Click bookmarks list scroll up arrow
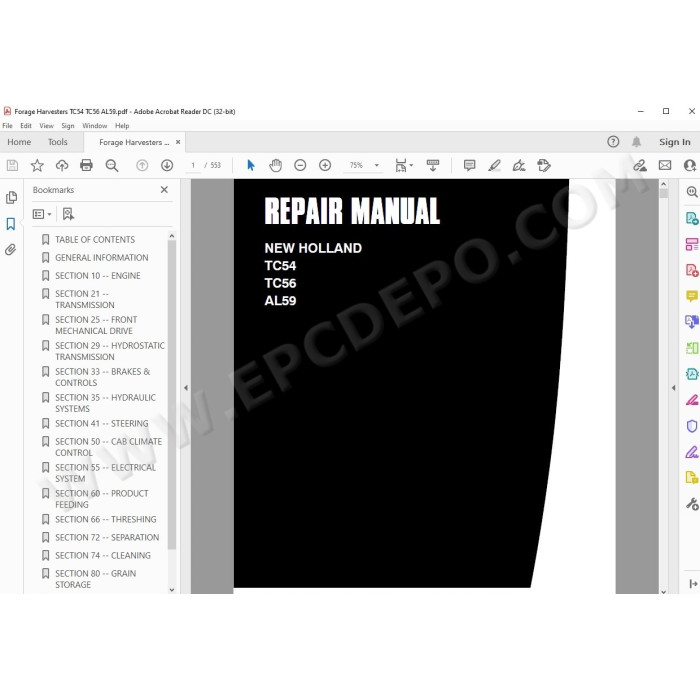Image resolution: width=700 pixels, height=700 pixels. point(172,235)
